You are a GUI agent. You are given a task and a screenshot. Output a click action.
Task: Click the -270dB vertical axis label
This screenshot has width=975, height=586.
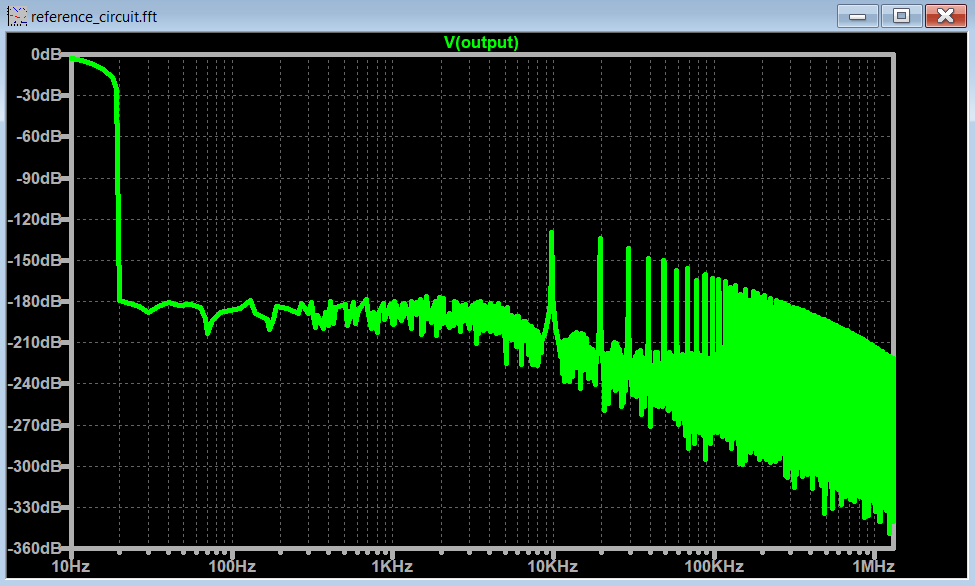coord(38,425)
